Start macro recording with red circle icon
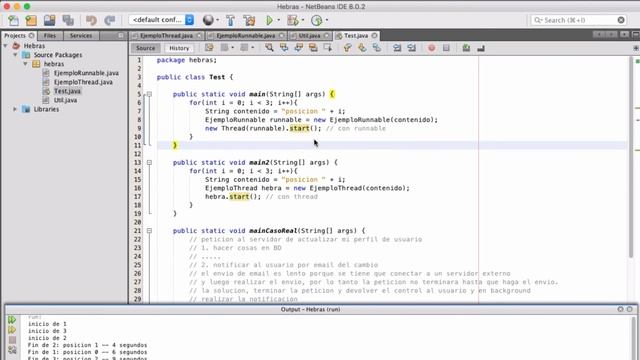 coord(431,48)
